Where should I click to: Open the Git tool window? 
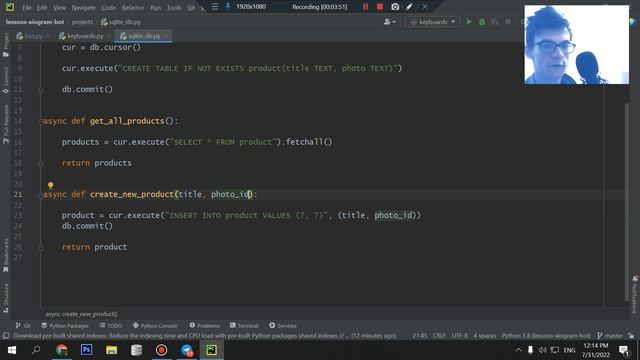coord(23,326)
